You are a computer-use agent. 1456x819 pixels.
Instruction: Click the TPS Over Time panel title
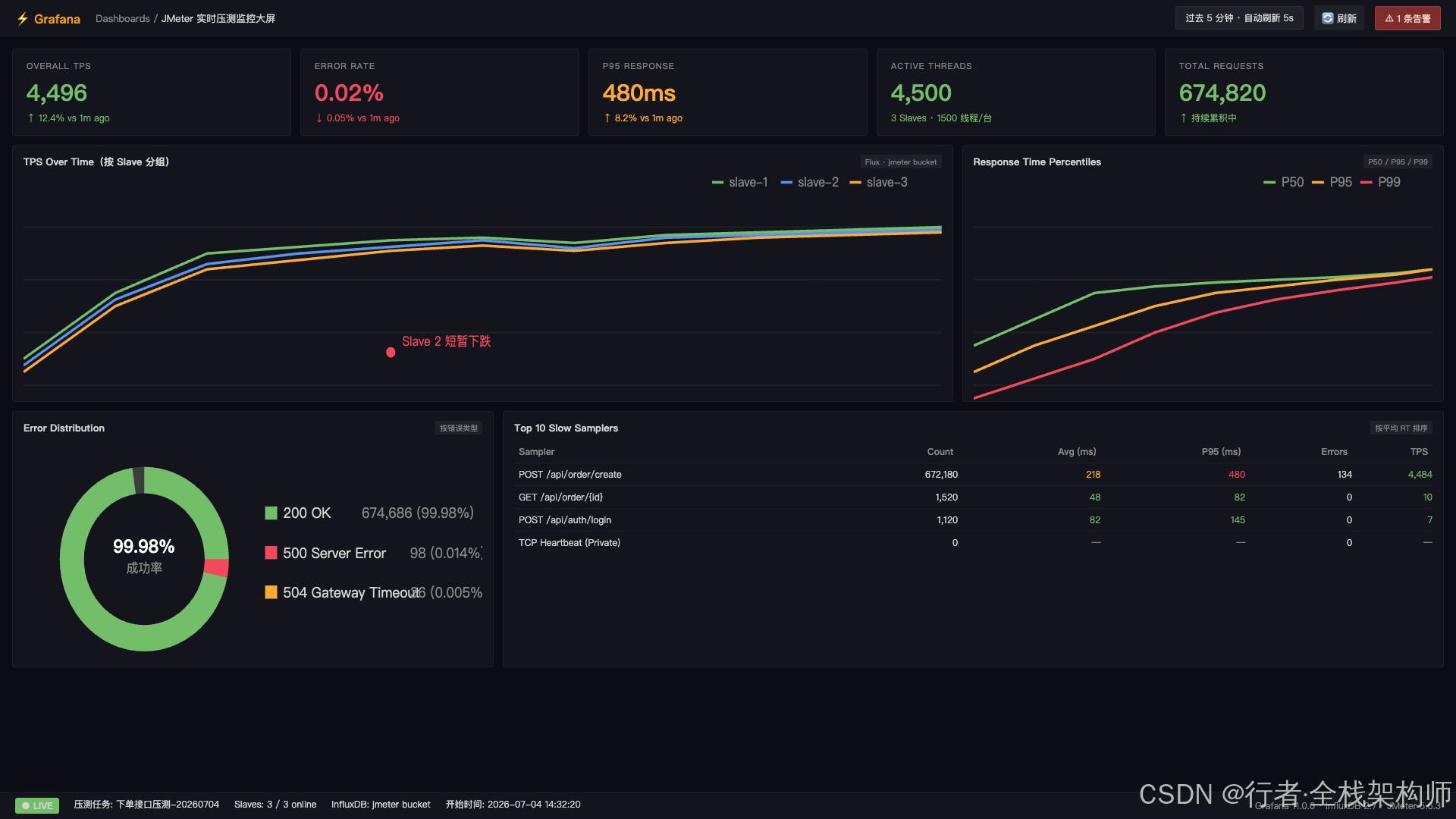[x=96, y=162]
